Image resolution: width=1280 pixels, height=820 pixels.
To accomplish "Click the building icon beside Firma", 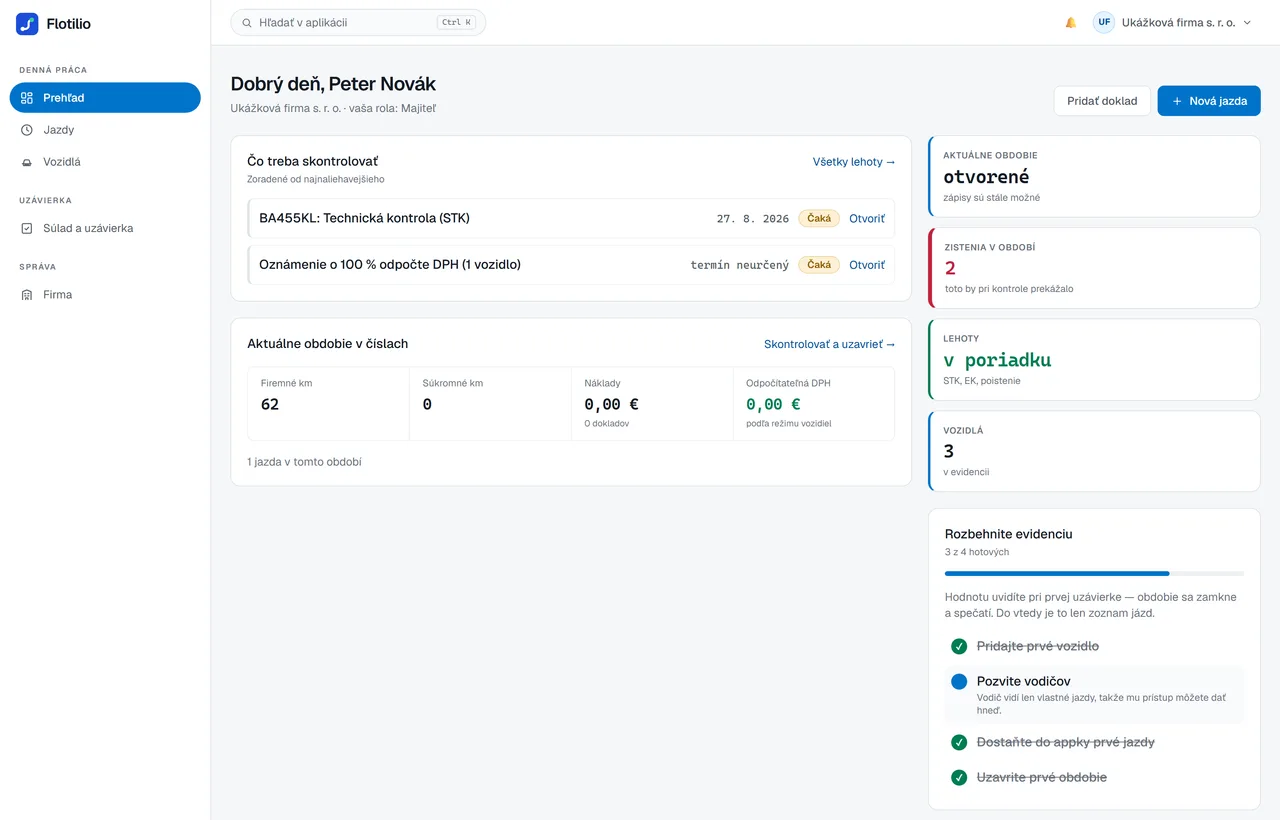I will point(27,295).
